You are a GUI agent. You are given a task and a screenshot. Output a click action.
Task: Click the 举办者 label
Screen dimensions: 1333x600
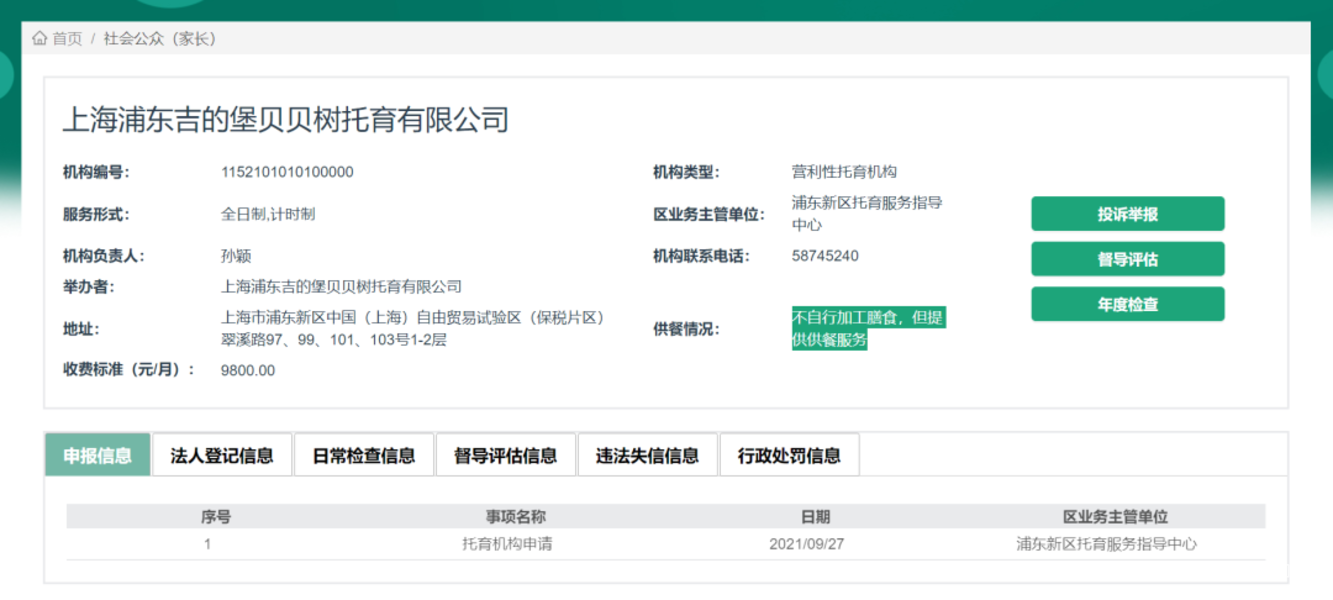click(88, 287)
